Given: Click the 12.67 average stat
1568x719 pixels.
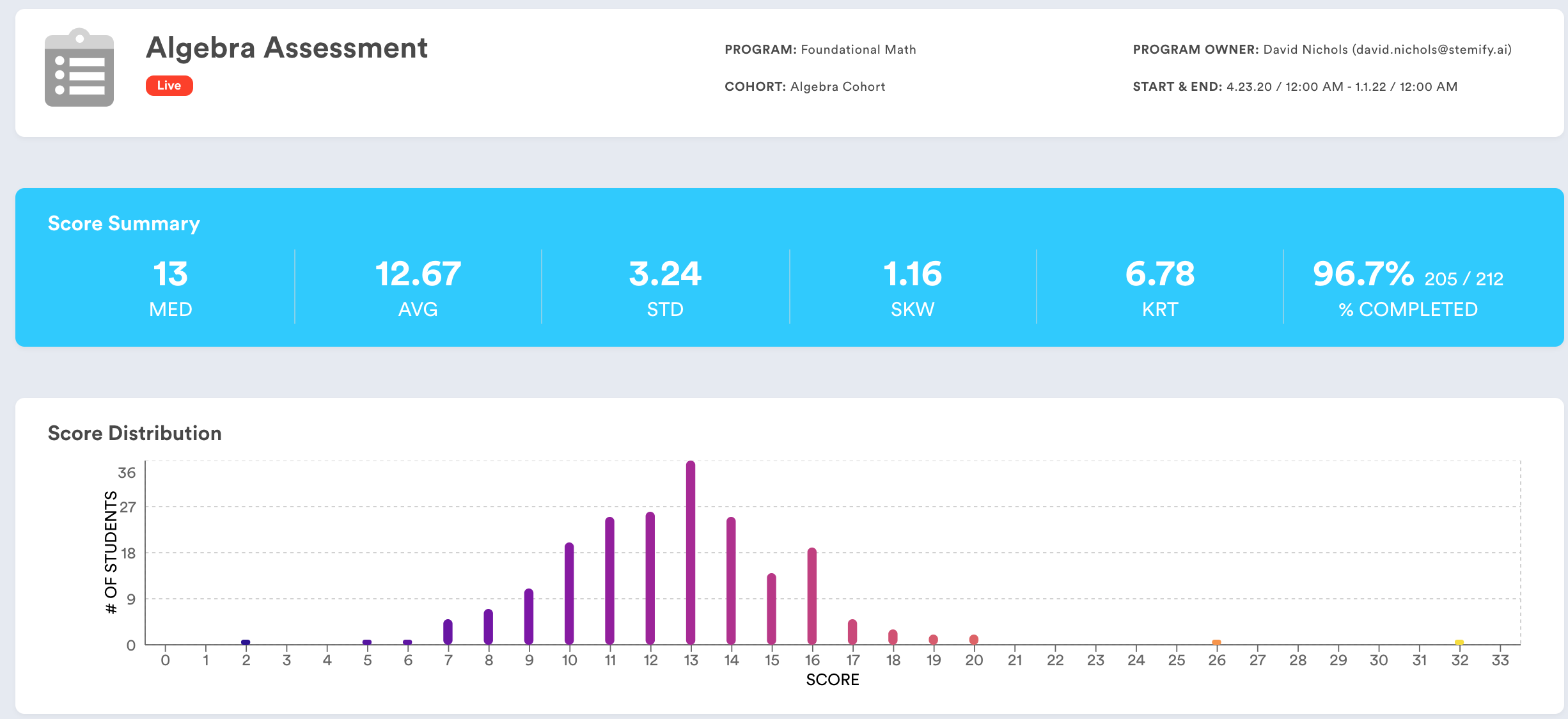Looking at the screenshot, I should (418, 274).
